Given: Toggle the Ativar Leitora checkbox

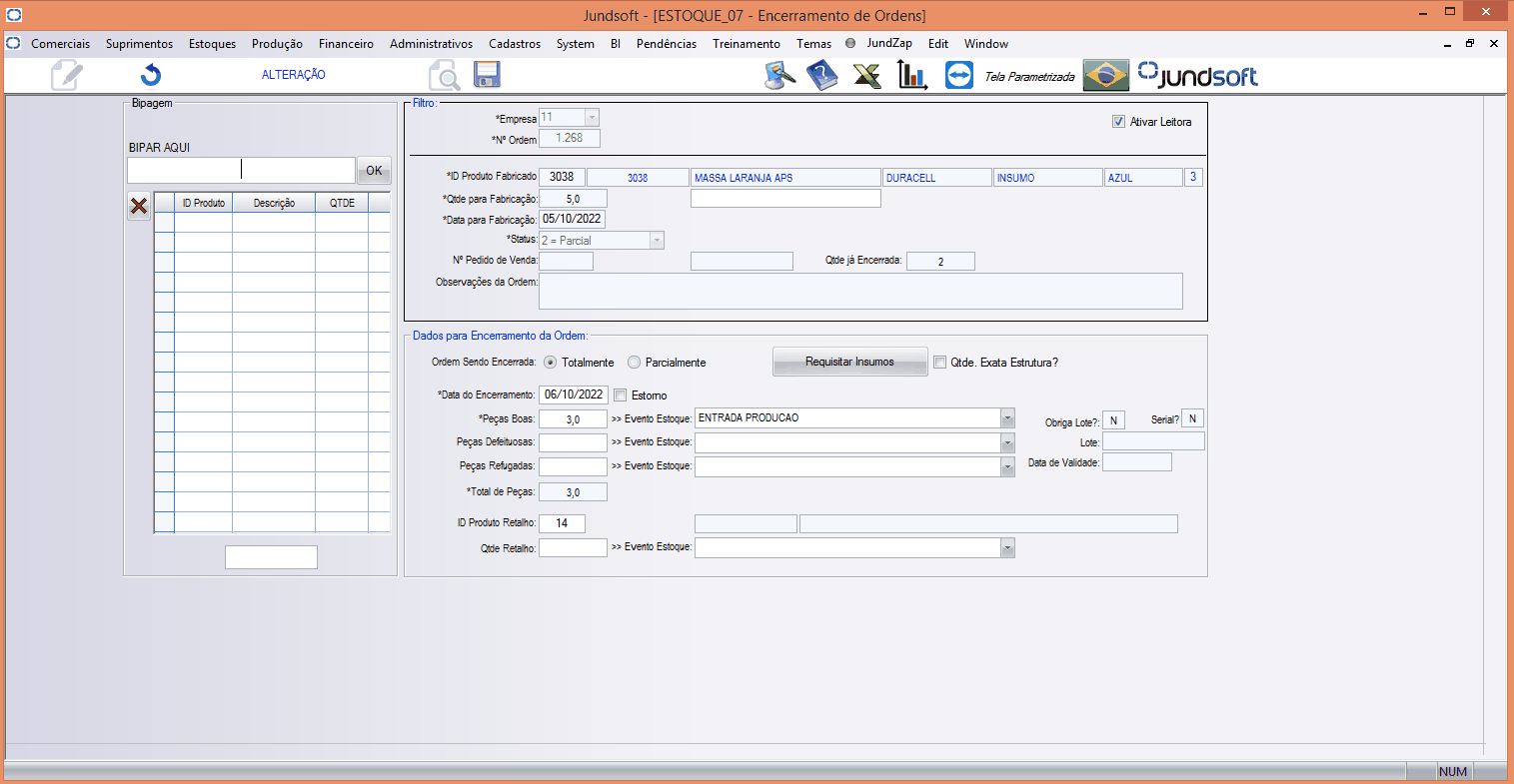Looking at the screenshot, I should (x=1118, y=122).
